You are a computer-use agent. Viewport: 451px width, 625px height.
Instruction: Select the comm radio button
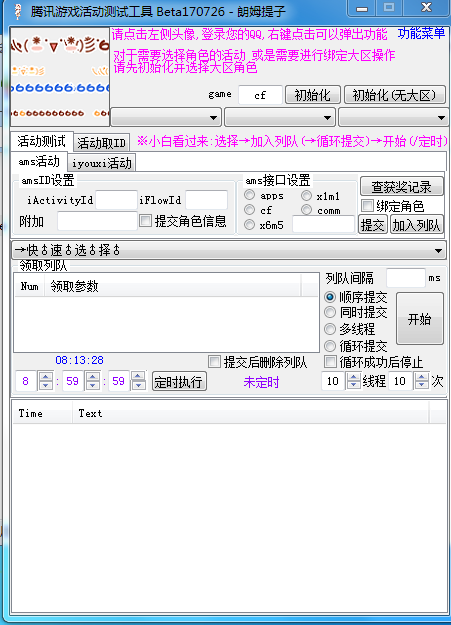point(306,210)
